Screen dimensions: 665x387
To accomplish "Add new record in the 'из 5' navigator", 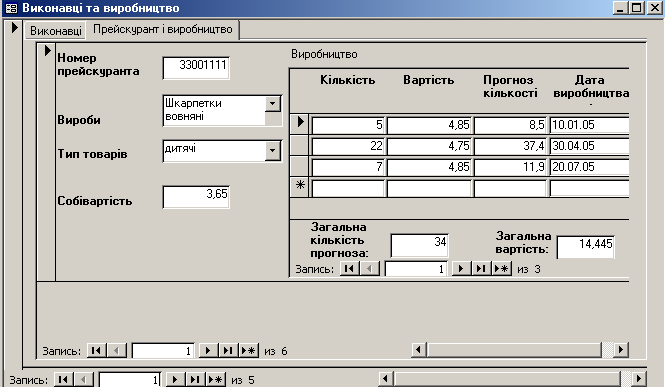I will point(215,379).
